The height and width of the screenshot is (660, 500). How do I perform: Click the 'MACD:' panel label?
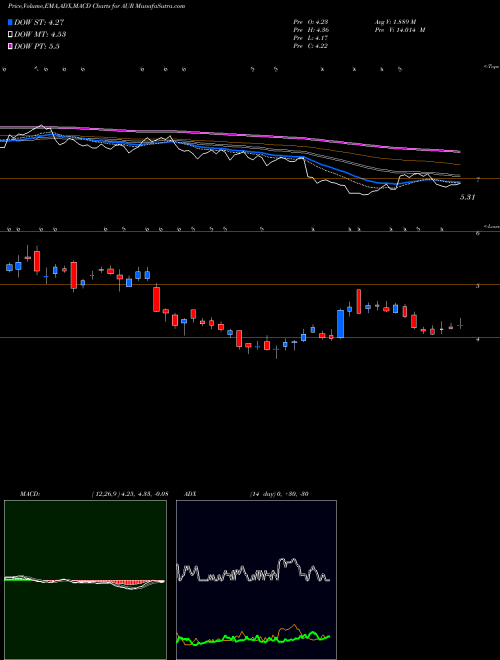point(30,494)
